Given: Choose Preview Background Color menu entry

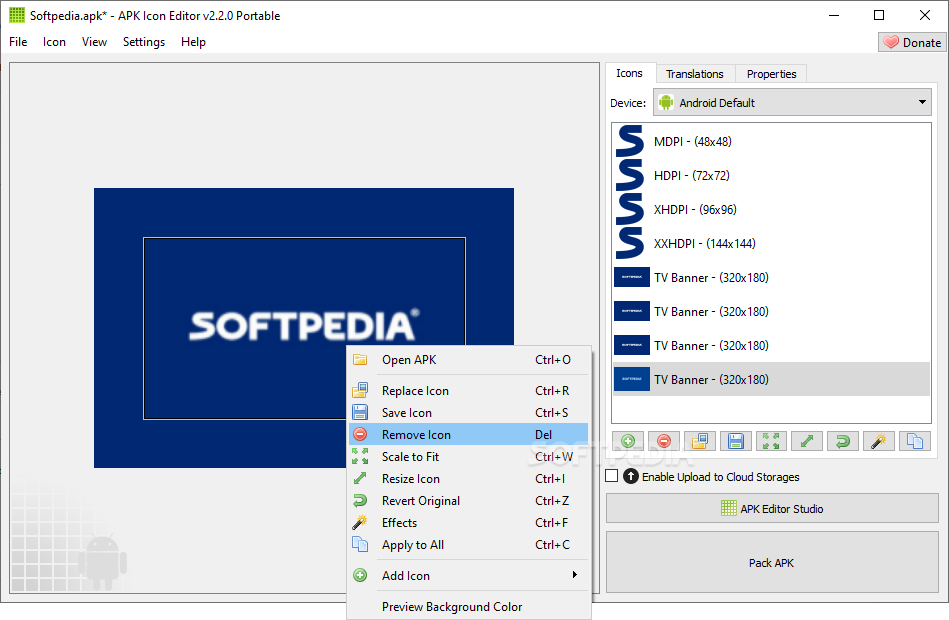Looking at the screenshot, I should click(x=468, y=607).
